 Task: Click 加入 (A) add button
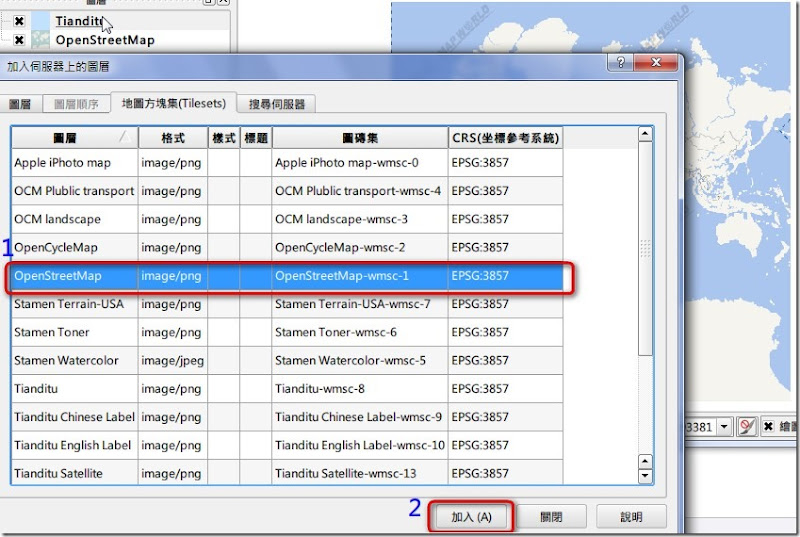[471, 517]
